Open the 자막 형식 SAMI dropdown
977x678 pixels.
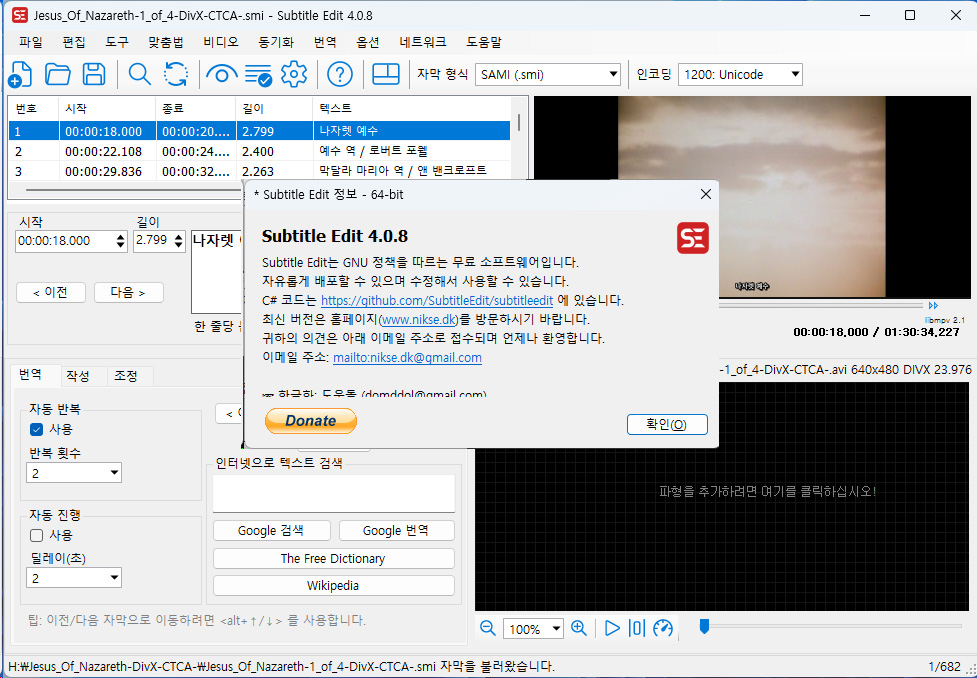pyautogui.click(x=548, y=75)
